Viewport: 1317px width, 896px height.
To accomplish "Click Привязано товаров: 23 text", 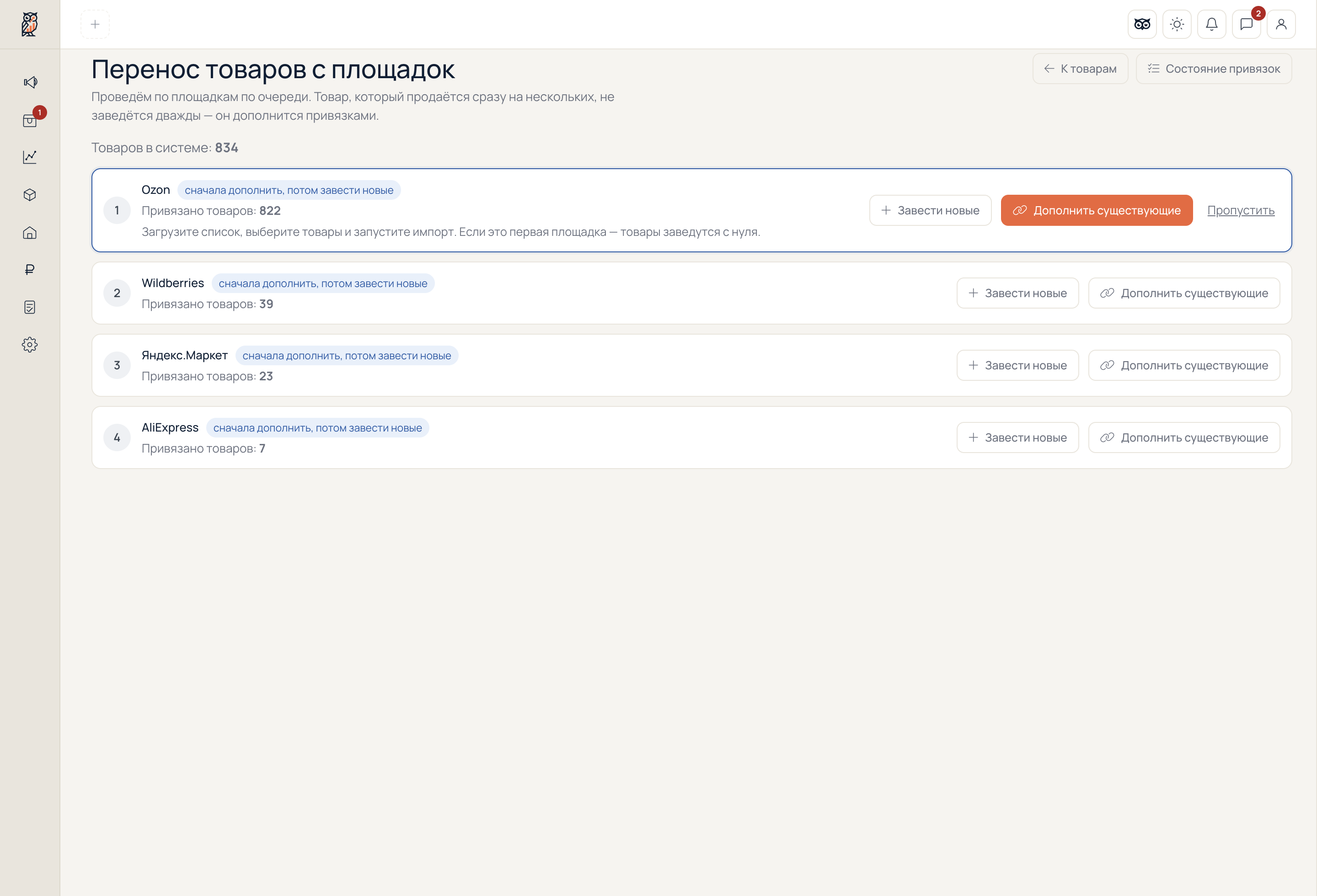I will click(x=208, y=376).
